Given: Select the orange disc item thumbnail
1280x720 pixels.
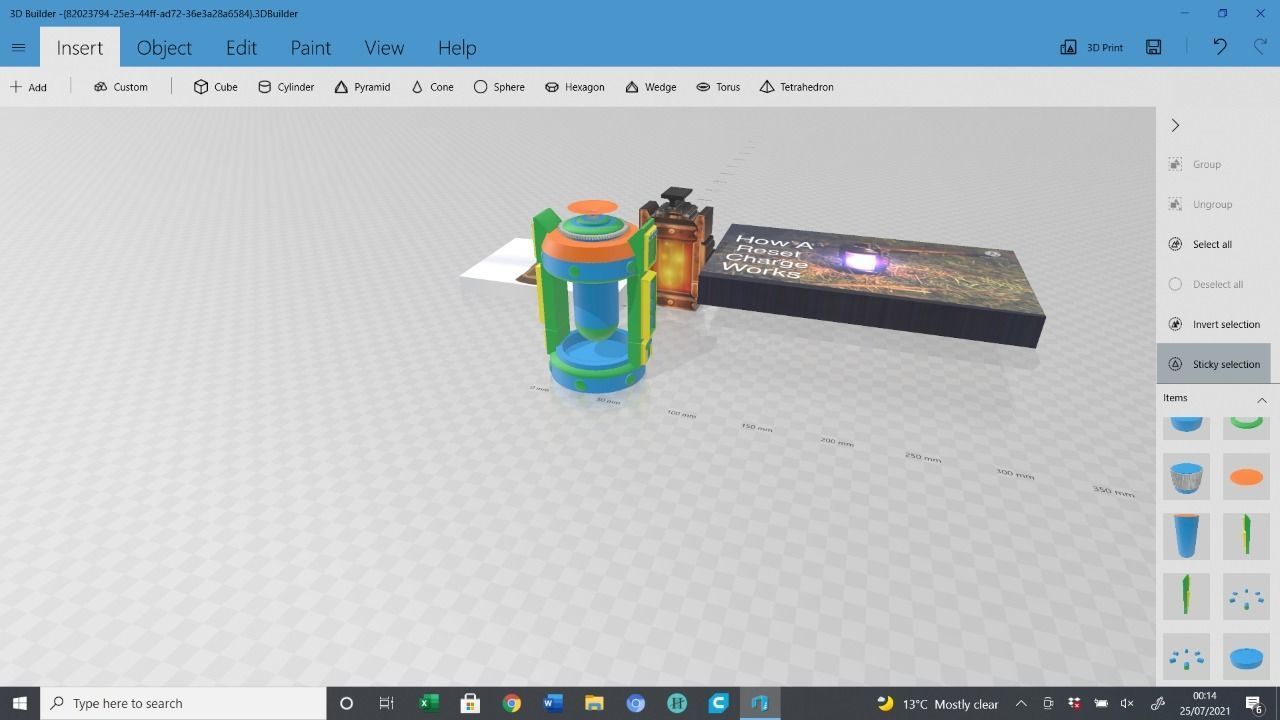Looking at the screenshot, I should [x=1246, y=477].
